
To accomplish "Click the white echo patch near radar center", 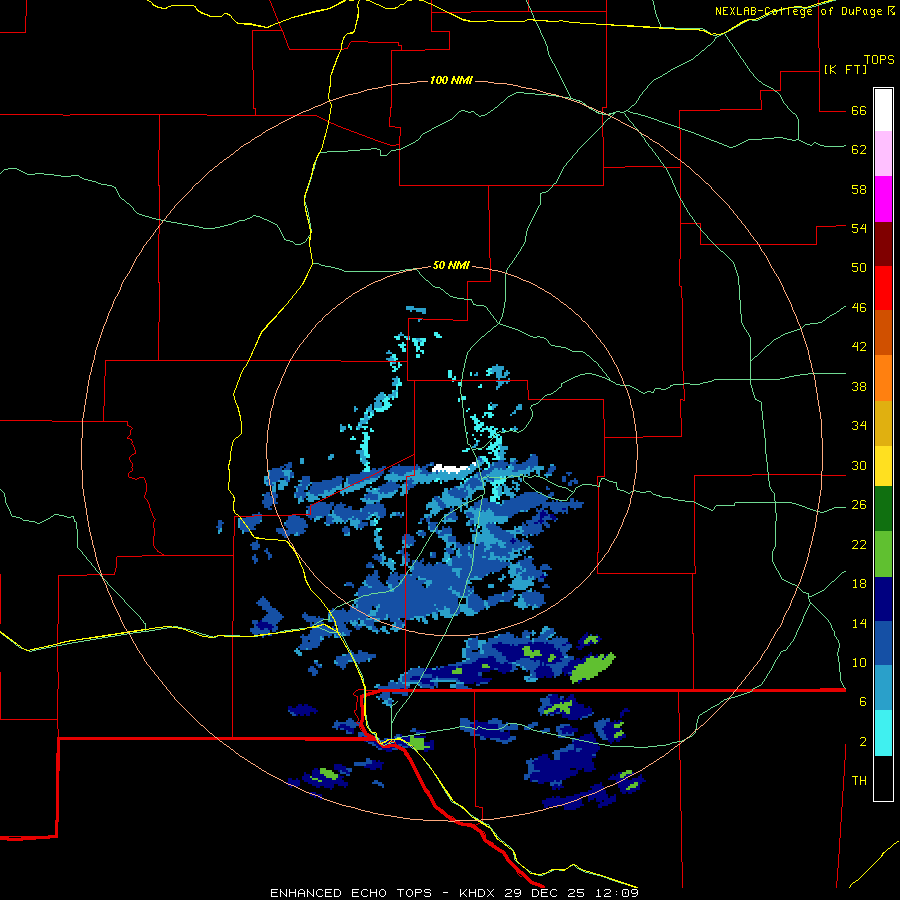I will pos(453,468).
